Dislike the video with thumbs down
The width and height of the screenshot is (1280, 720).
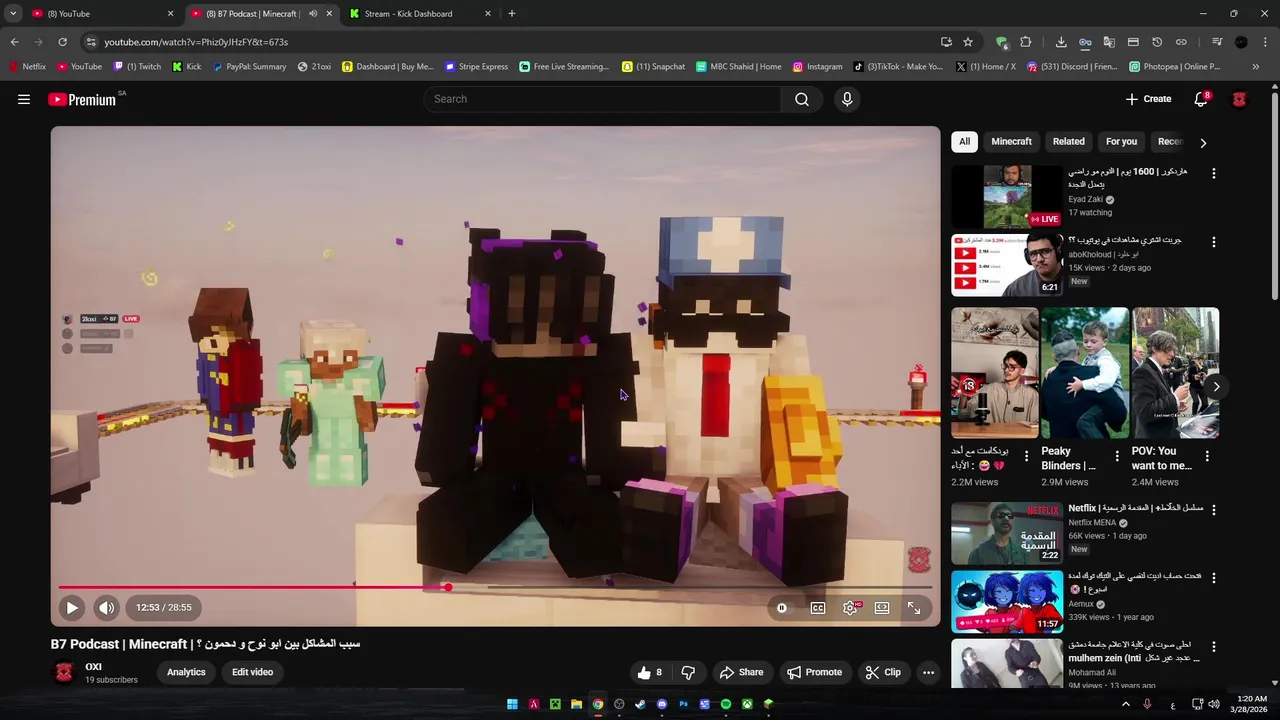tap(688, 672)
